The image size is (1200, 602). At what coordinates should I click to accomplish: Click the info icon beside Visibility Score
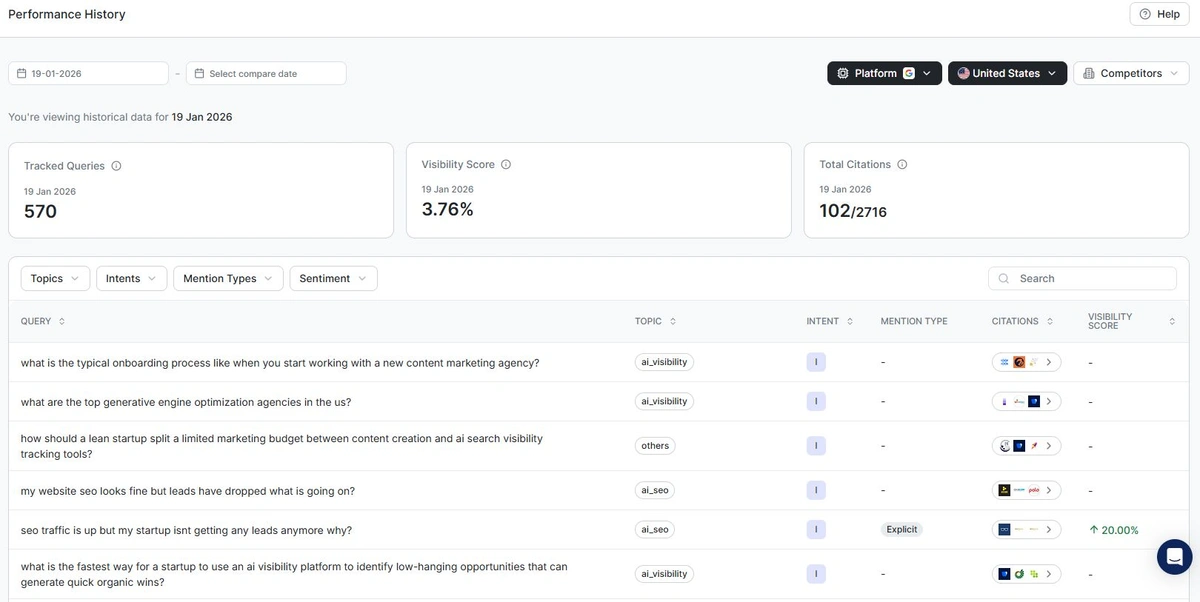(507, 164)
